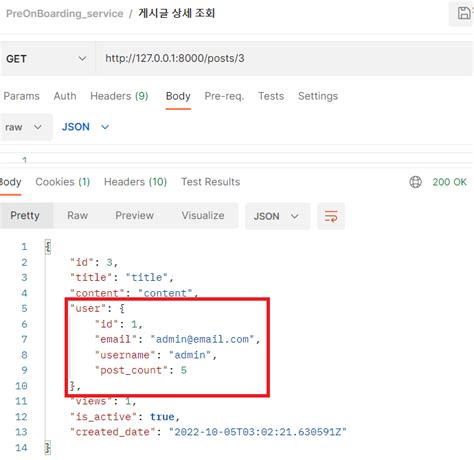
Task: Open the Pre-req. tab
Action: 224,96
